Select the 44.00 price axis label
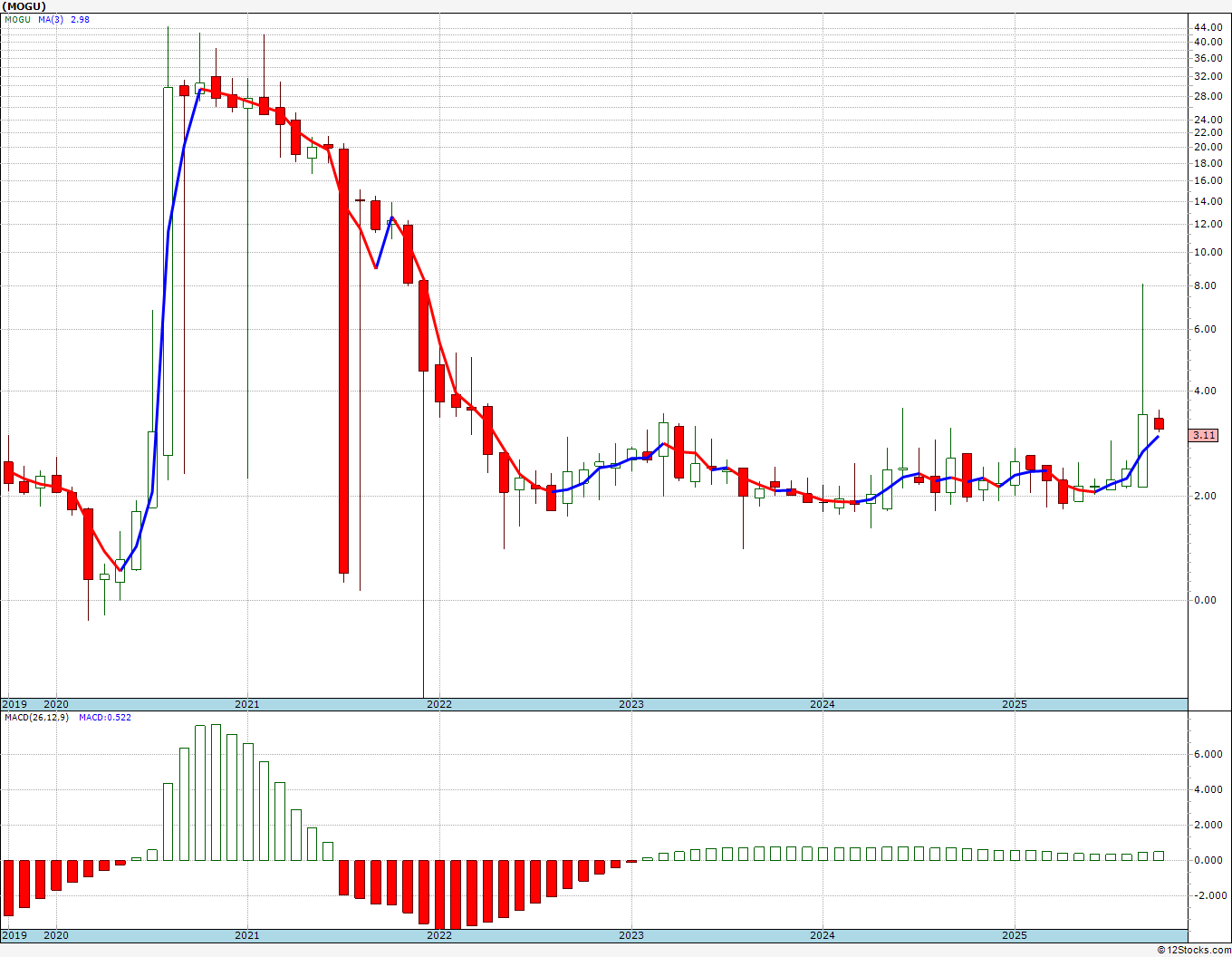Viewport: 1232px width, 957px height. [1208, 27]
